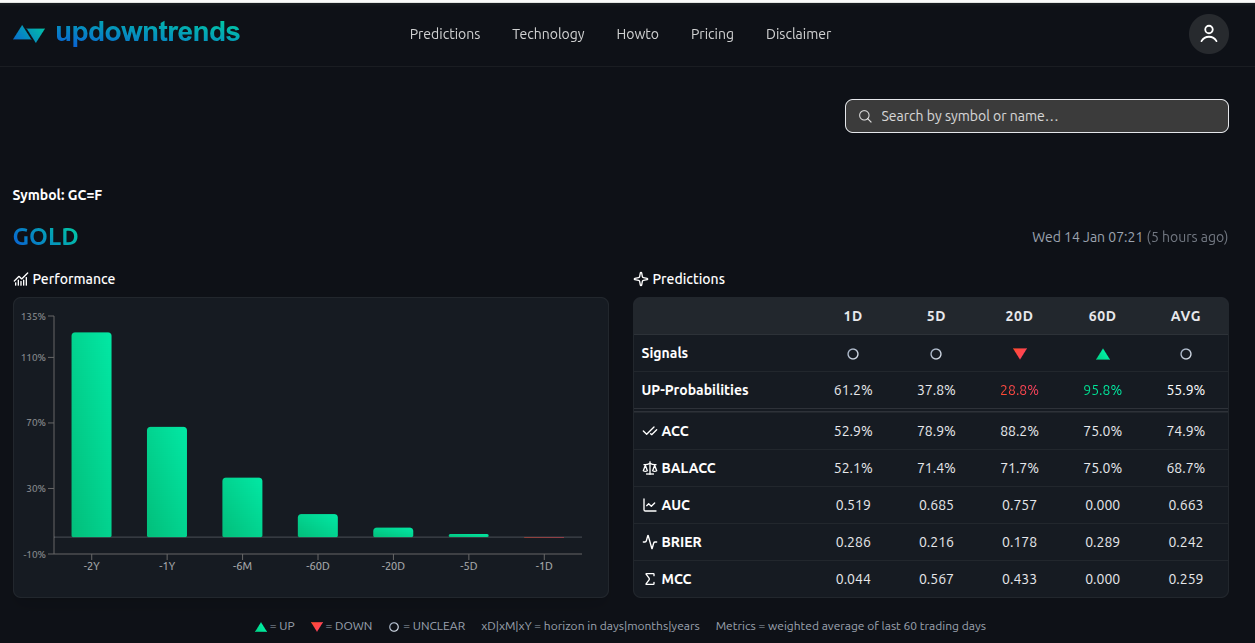
Task: Click the MCC sigma icon
Action: pos(650,579)
